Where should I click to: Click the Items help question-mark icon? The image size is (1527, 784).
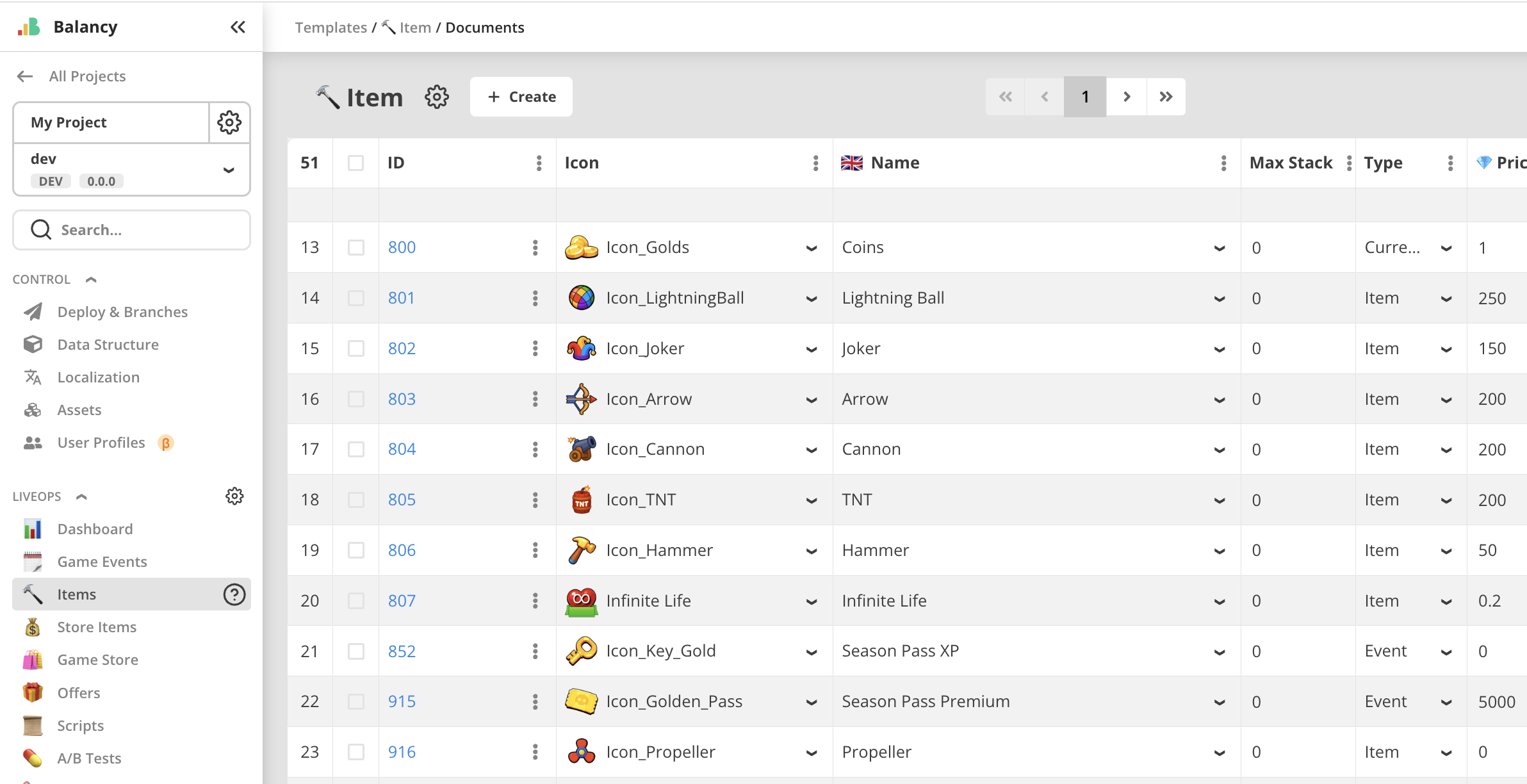click(x=234, y=594)
